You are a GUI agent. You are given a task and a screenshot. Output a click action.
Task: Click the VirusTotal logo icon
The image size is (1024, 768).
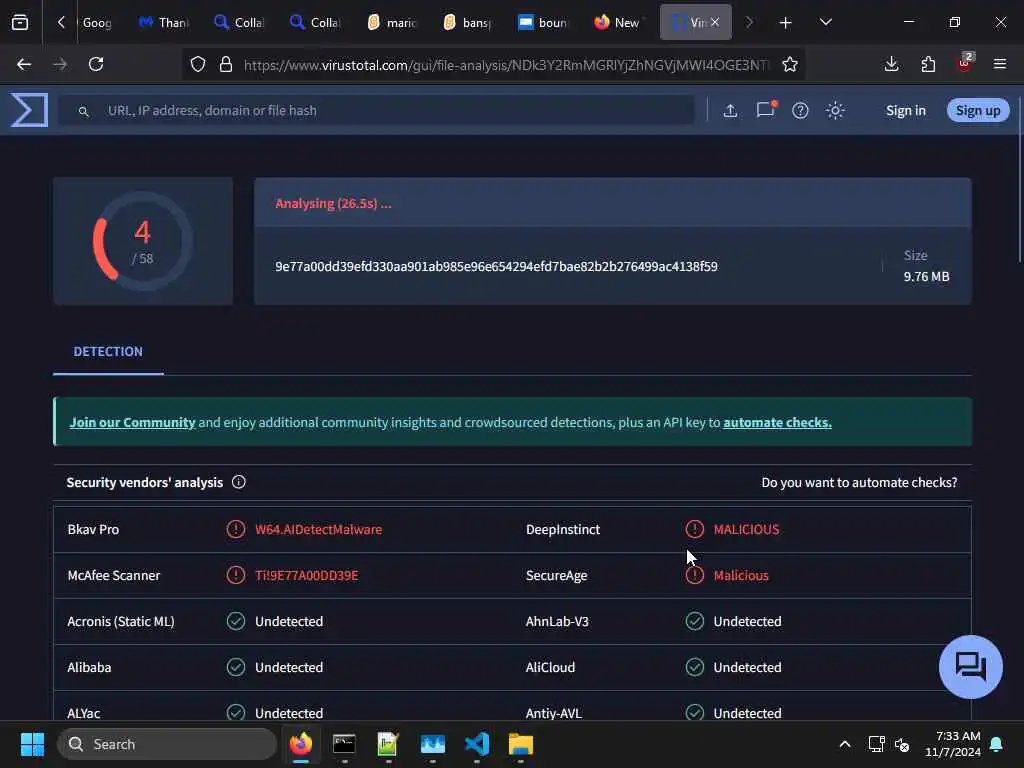pos(29,110)
